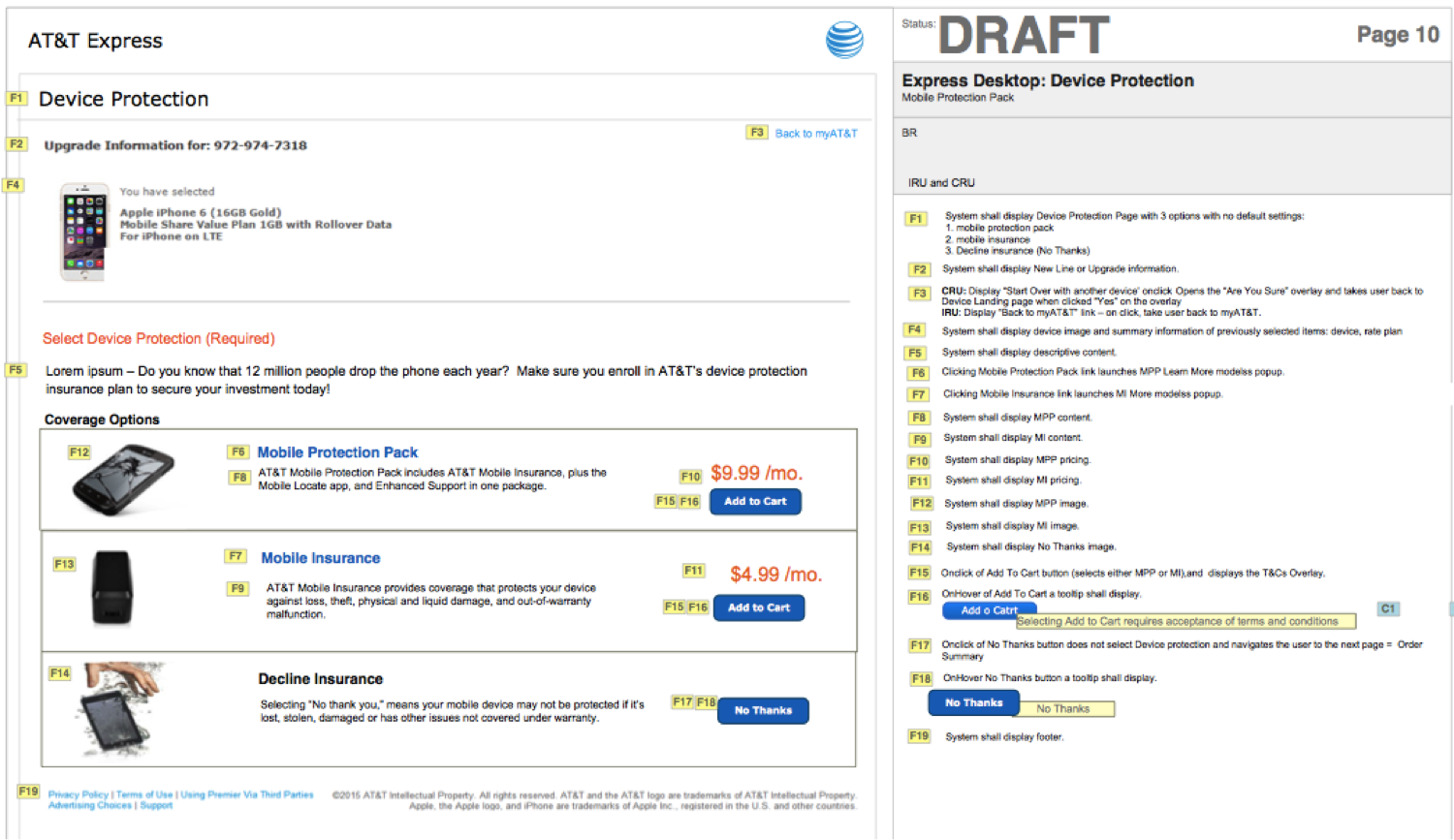This screenshot has width=1454, height=840.
Task: Add the $4.99 Mobile Insurance to cart
Action: [x=759, y=607]
